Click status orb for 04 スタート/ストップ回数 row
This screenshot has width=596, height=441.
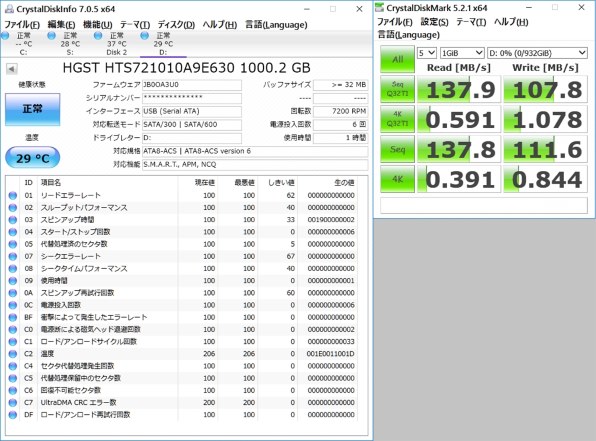coord(13,232)
